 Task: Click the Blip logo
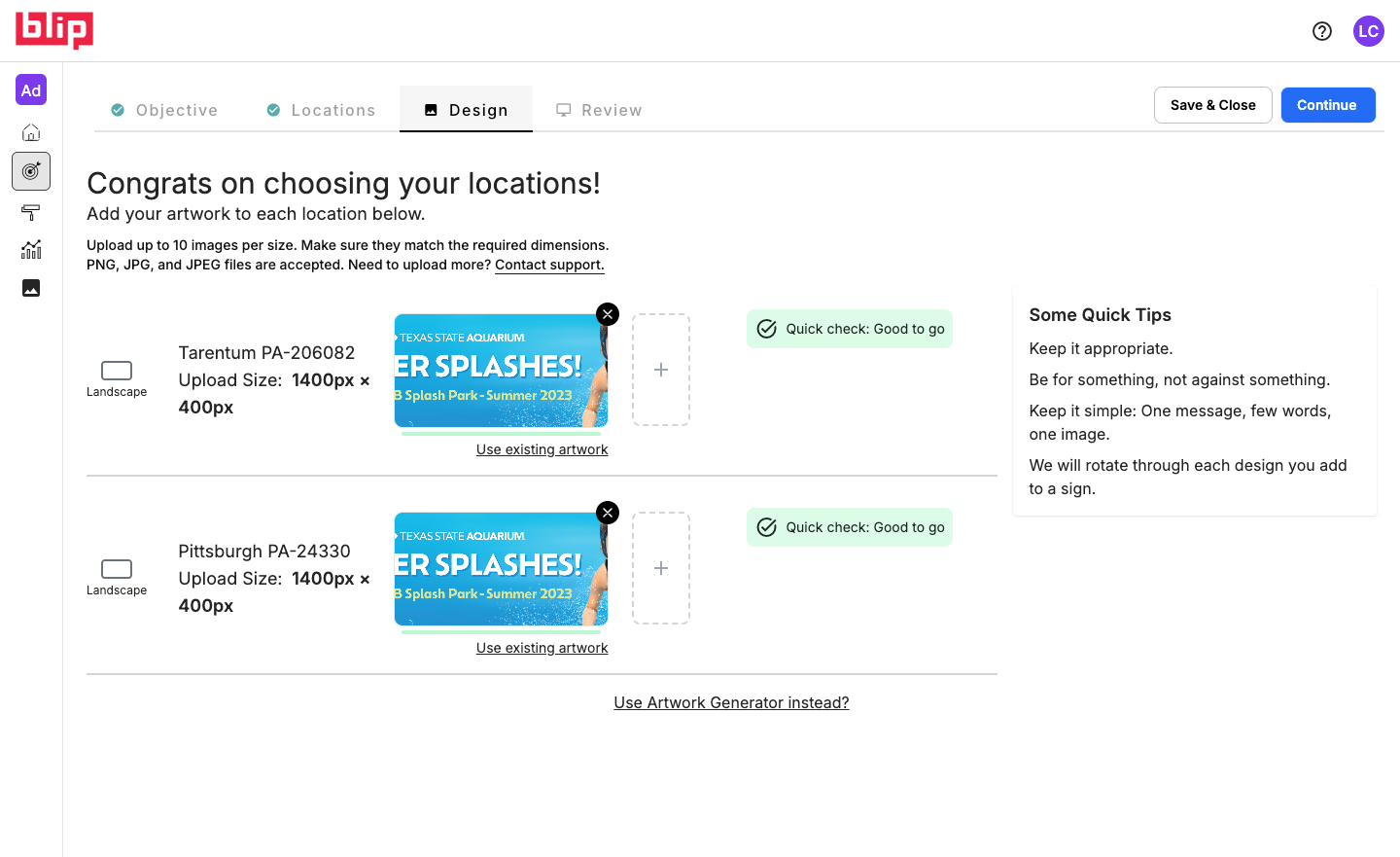pyautogui.click(x=54, y=30)
